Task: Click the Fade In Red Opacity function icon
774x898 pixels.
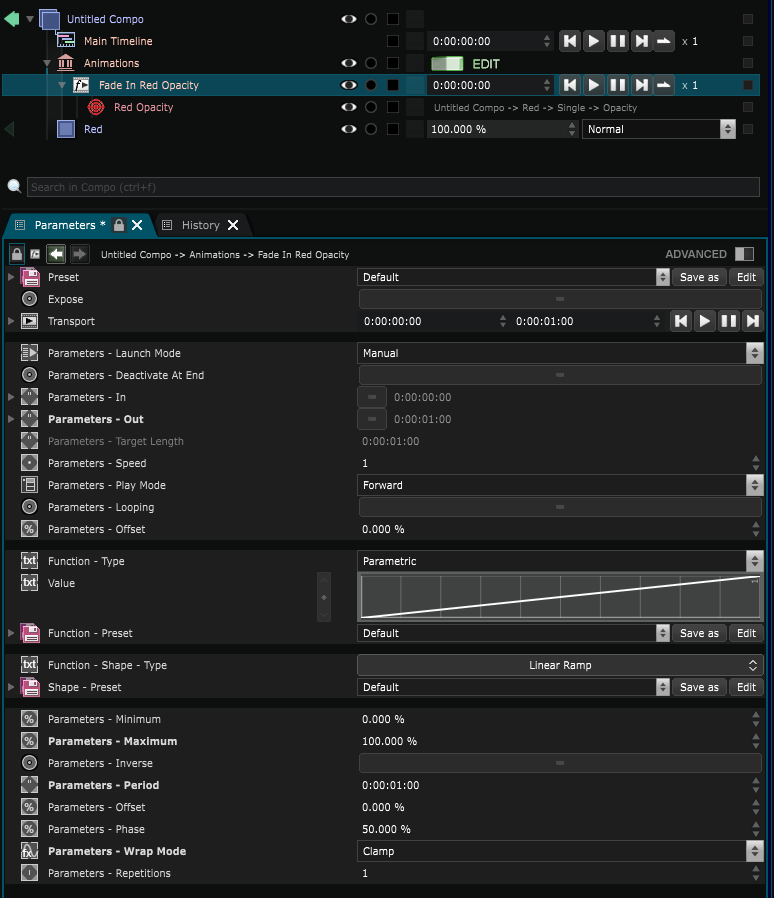Action: click(81, 85)
